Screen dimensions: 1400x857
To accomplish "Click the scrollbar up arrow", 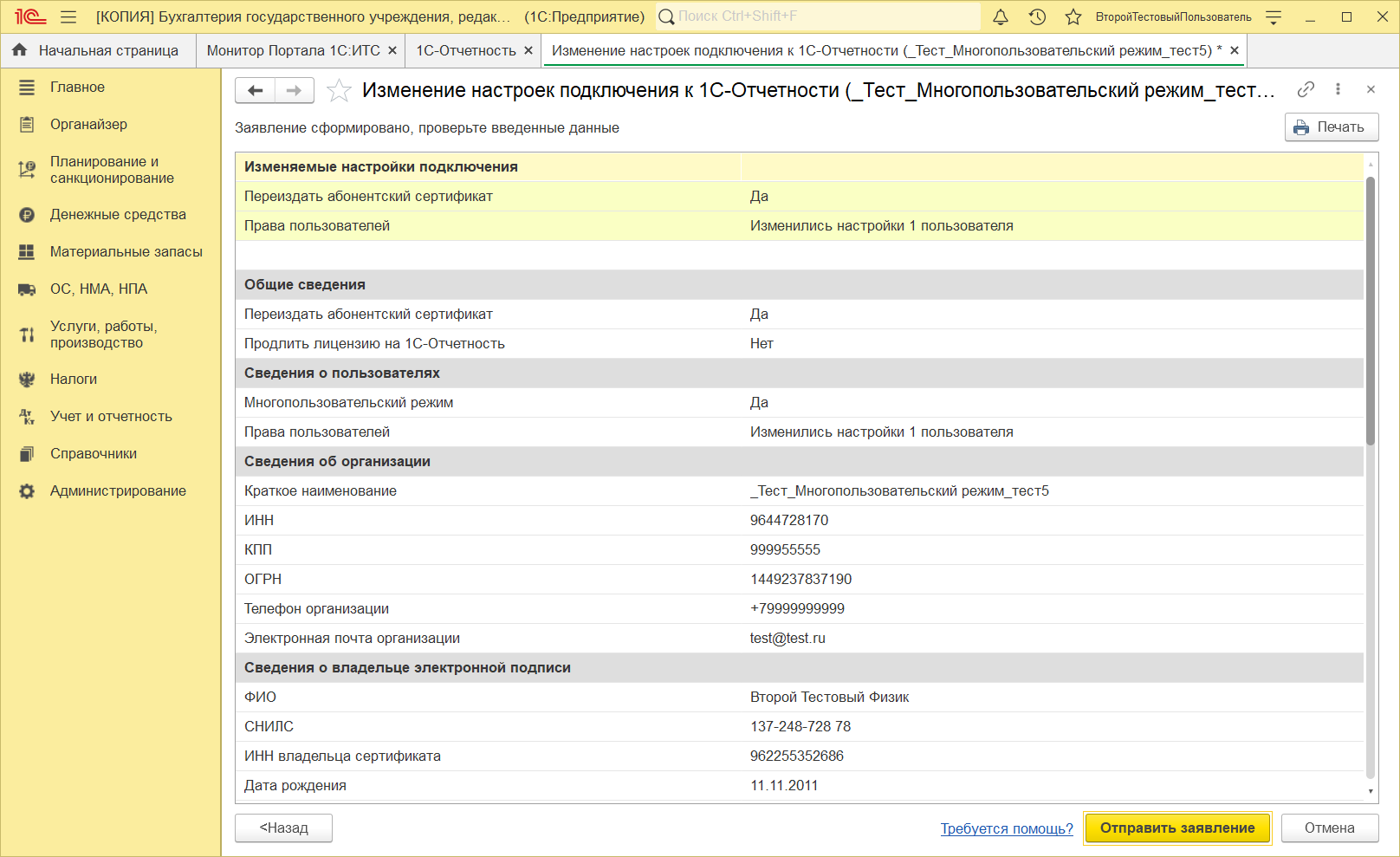I will [1371, 163].
